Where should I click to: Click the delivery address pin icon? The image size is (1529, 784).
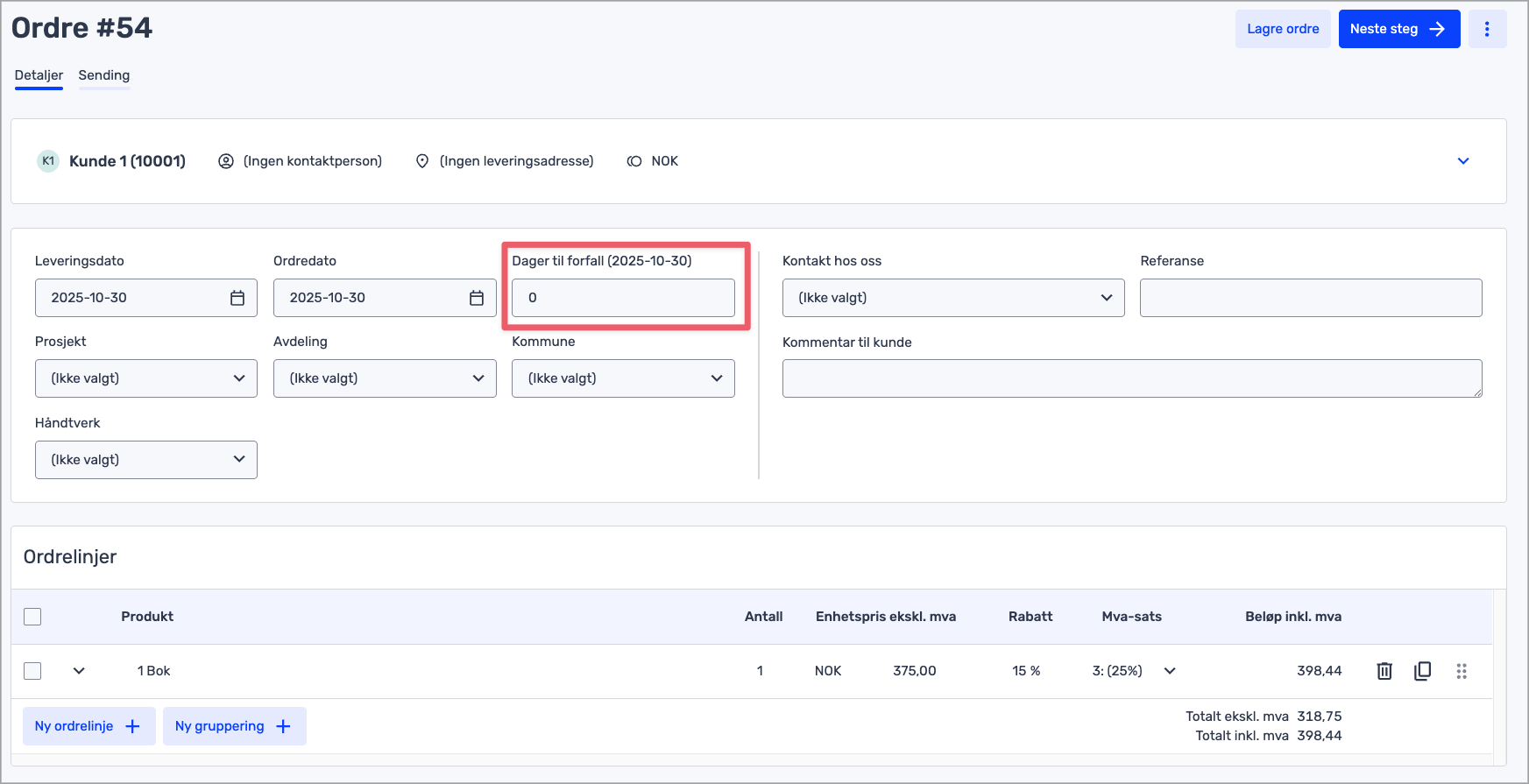pos(422,161)
